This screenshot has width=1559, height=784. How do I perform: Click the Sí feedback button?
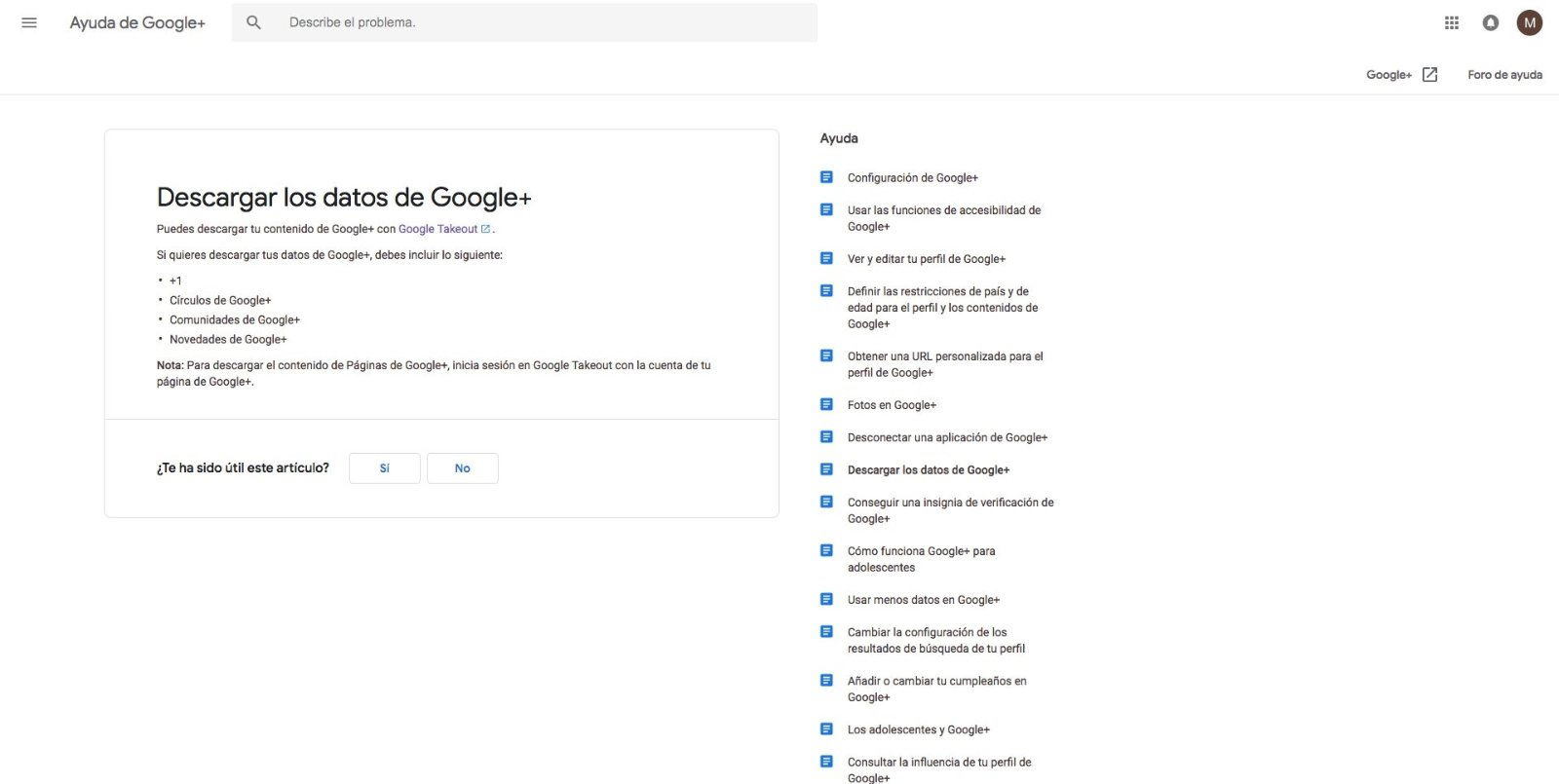(385, 468)
